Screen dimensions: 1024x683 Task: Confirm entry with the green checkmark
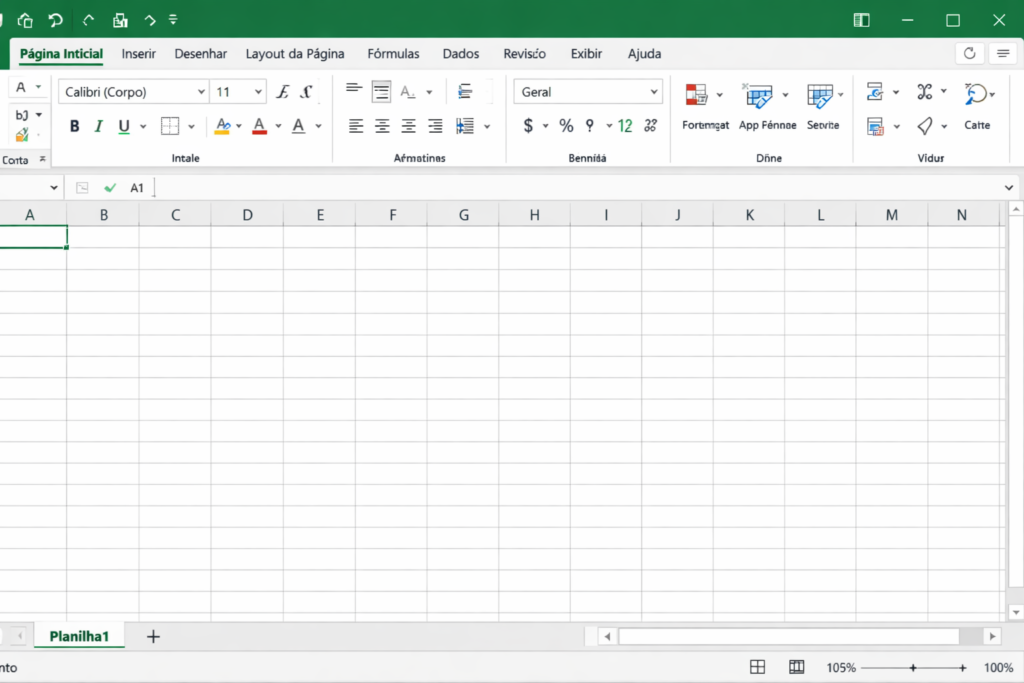(x=110, y=188)
